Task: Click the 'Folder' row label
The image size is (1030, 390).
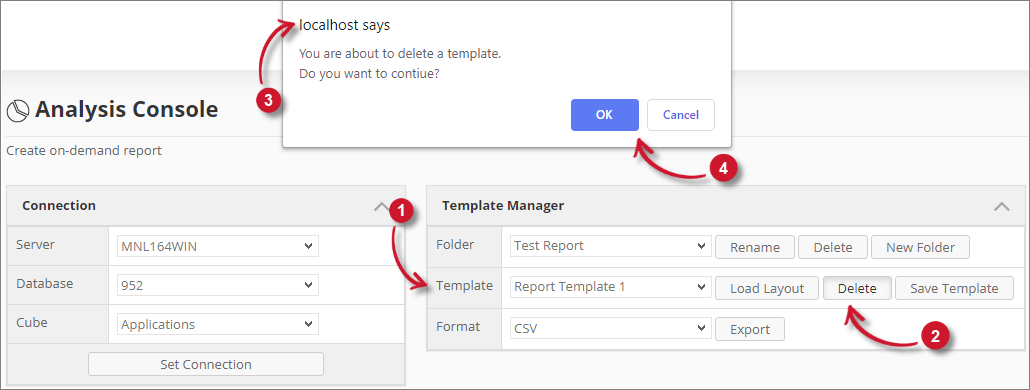Action: pyautogui.click(x=455, y=245)
